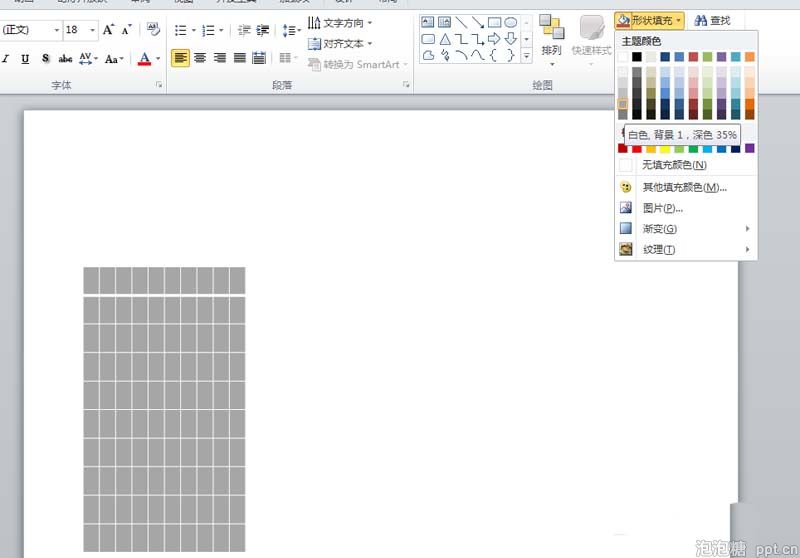Increase font size with the grow font icon
This screenshot has height=558, width=800.
(x=108, y=30)
